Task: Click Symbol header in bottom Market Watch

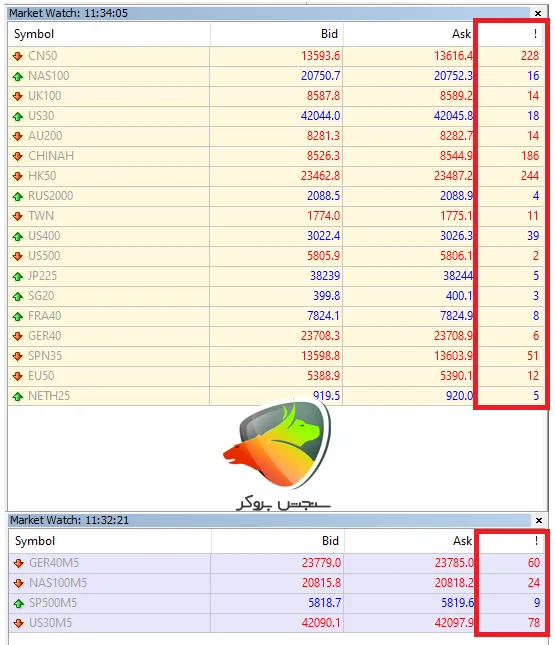Action: (110, 541)
